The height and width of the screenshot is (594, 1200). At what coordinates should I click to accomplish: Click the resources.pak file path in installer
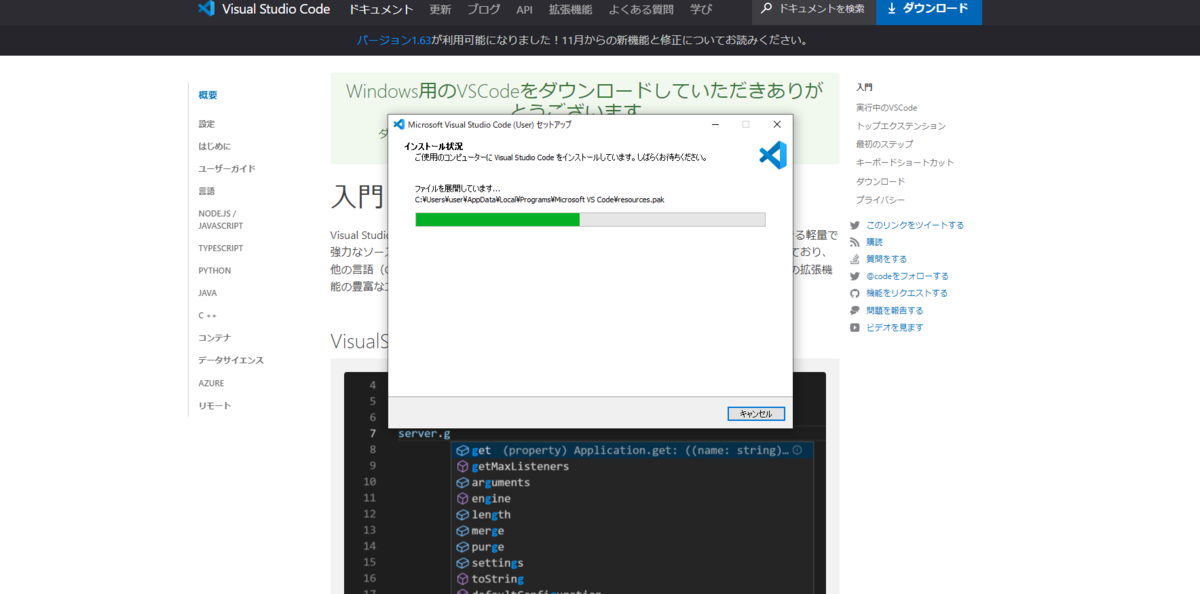point(540,199)
